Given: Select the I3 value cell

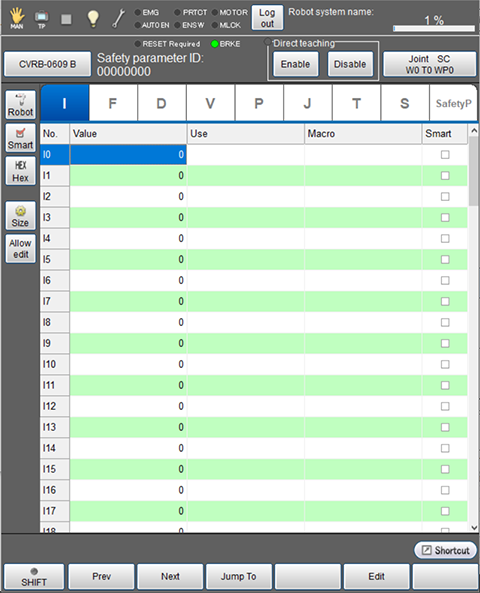Looking at the screenshot, I should pyautogui.click(x=128, y=217).
